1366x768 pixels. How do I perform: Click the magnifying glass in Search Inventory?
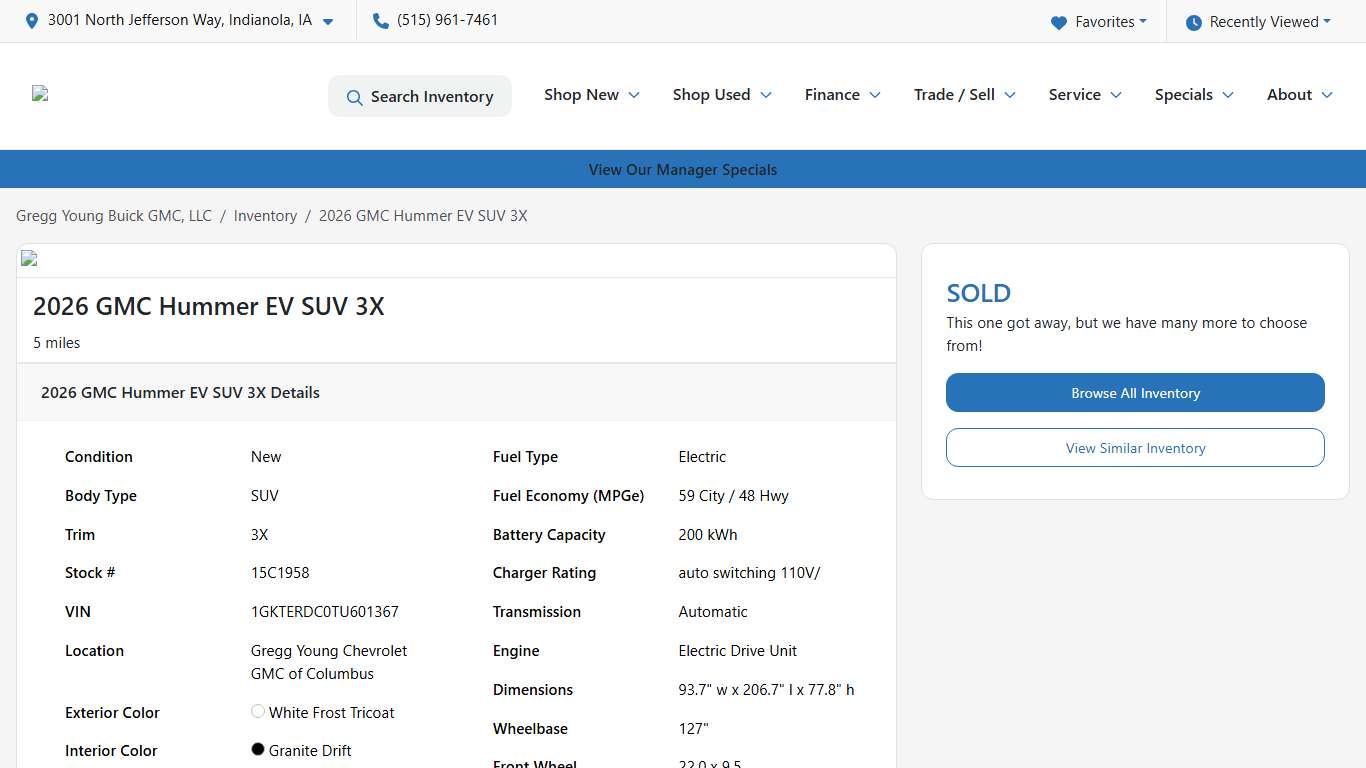click(x=354, y=96)
